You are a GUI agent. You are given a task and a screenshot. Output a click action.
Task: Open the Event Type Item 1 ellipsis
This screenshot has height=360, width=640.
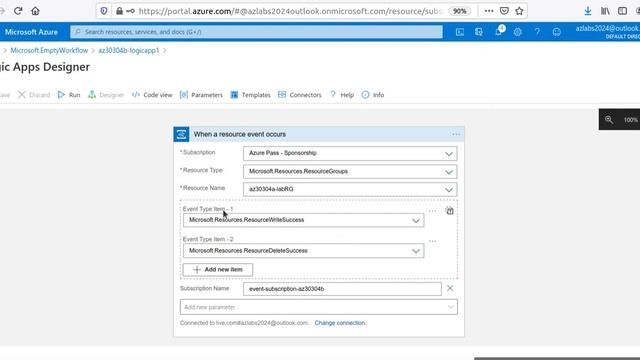pos(432,211)
